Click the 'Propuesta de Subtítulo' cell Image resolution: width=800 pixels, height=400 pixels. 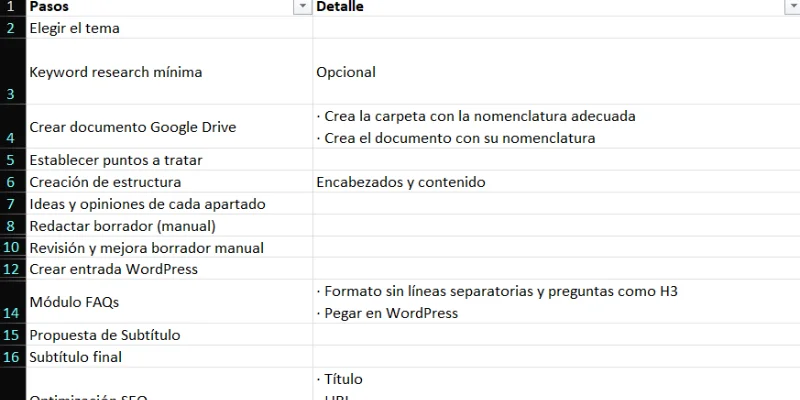[x=169, y=335]
